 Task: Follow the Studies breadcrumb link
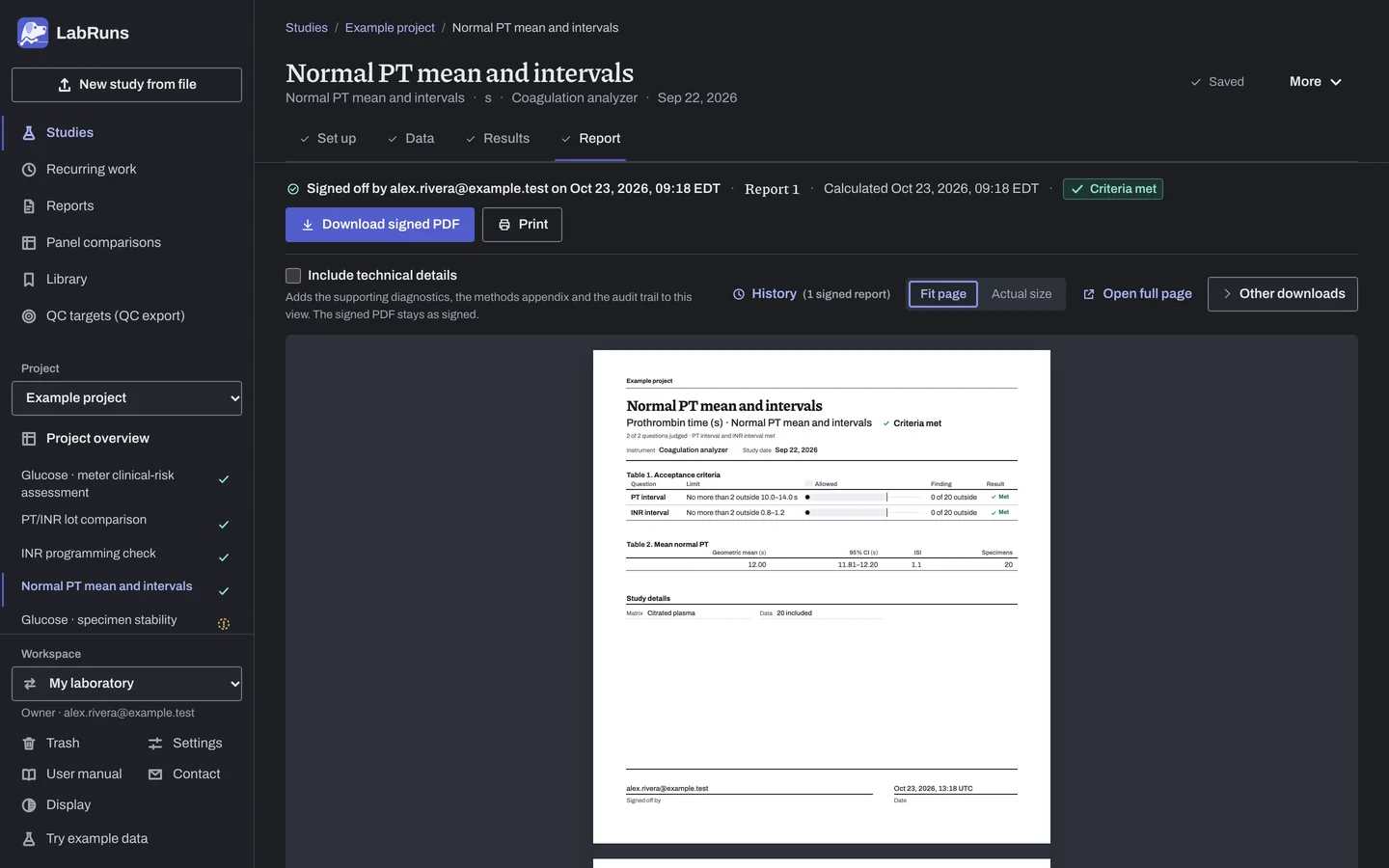coord(307,28)
